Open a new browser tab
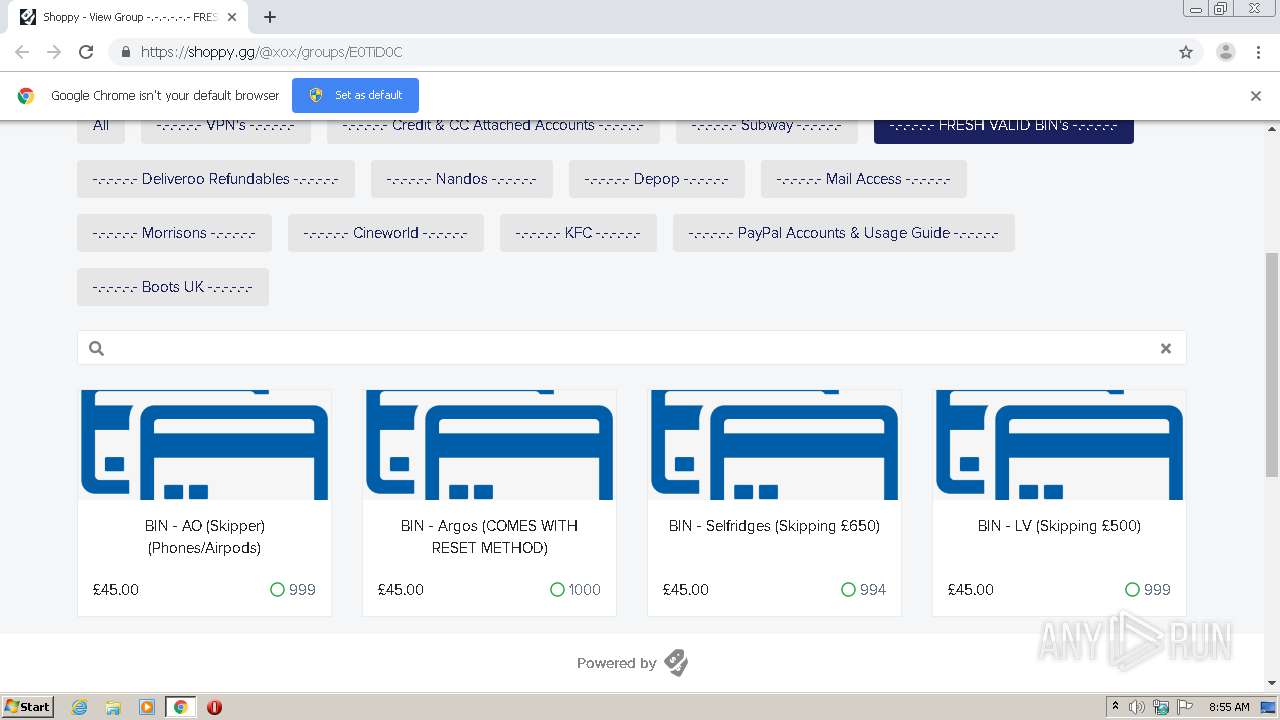Viewport: 1280px width, 720px height. (270, 17)
